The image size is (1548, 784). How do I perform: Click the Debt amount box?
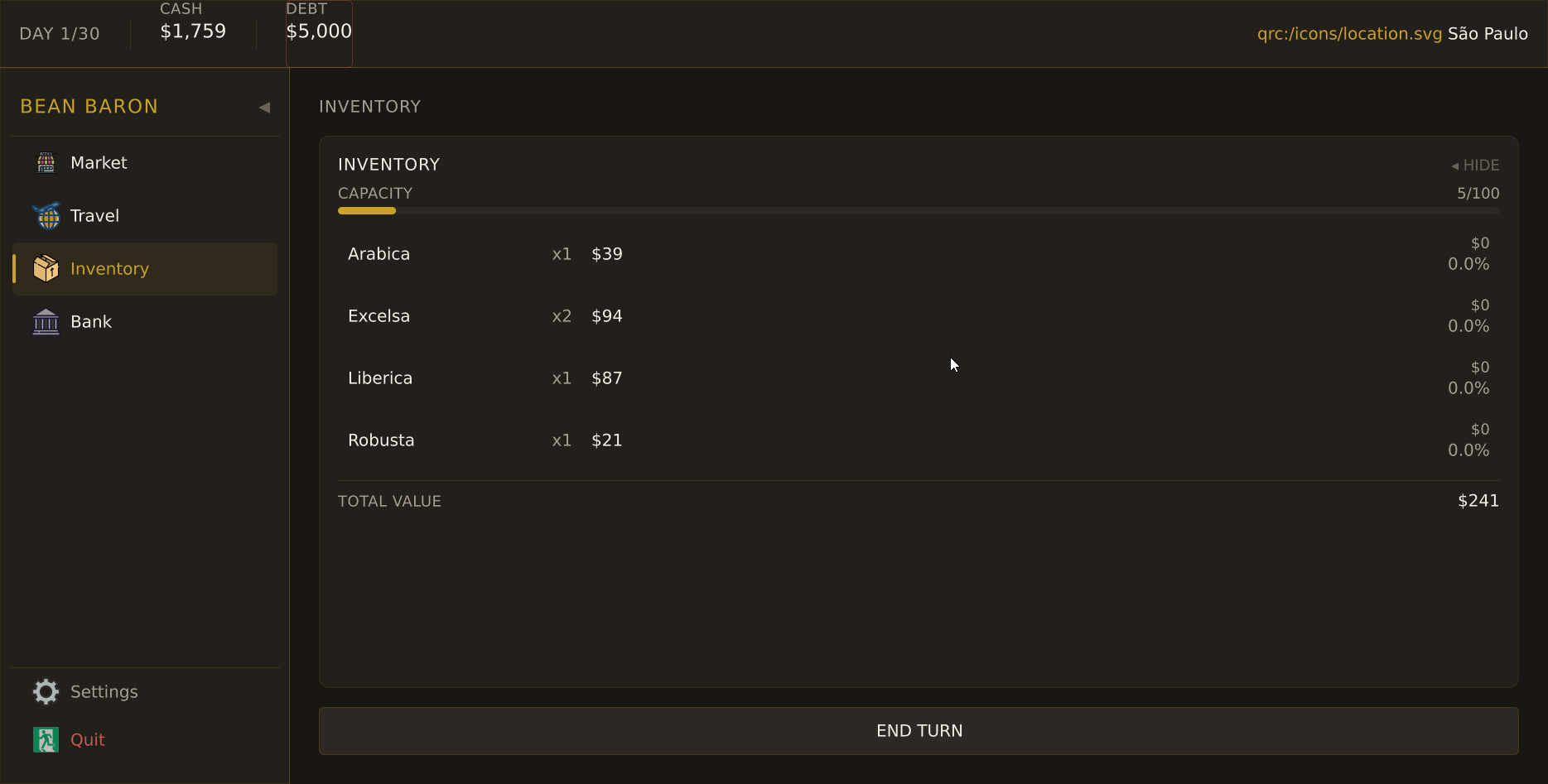coord(319,33)
